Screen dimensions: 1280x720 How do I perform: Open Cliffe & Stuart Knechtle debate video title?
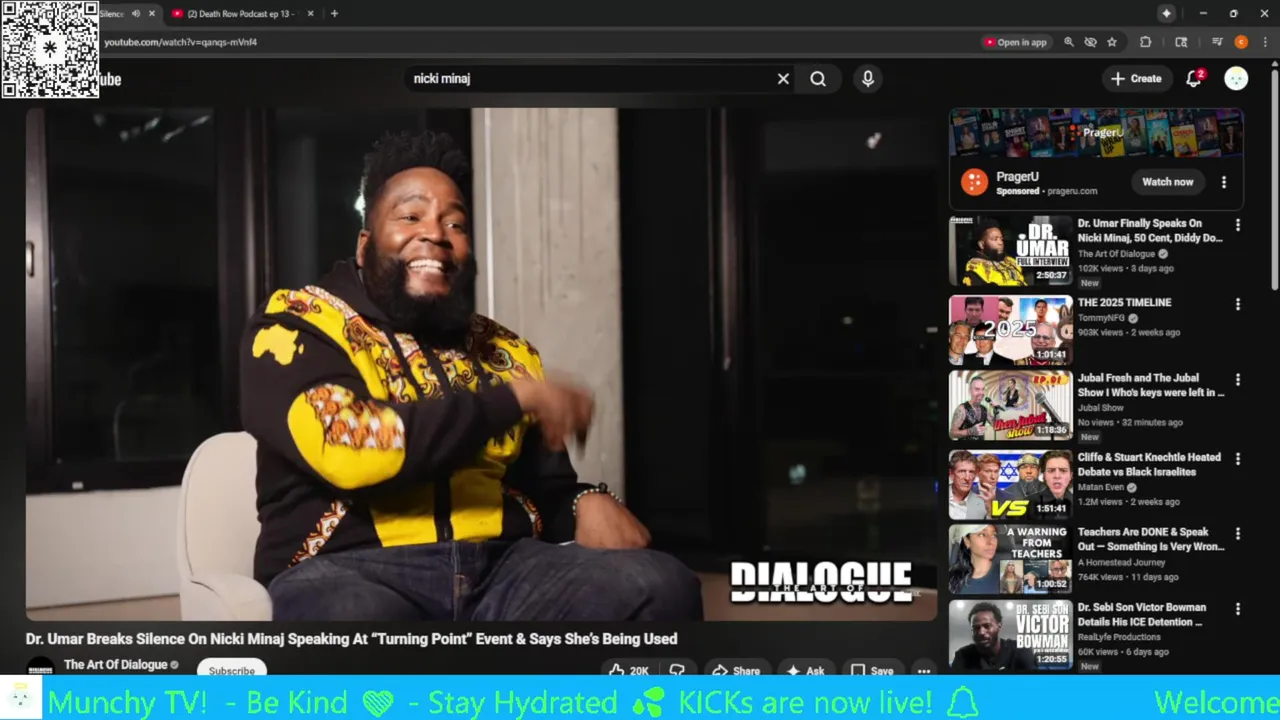(1150, 464)
